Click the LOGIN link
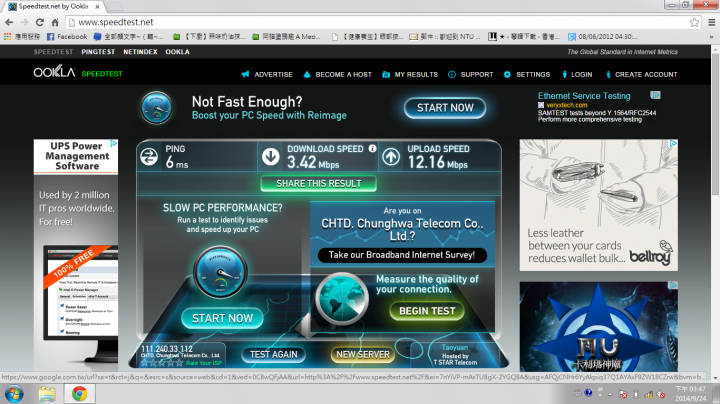 pyautogui.click(x=578, y=74)
